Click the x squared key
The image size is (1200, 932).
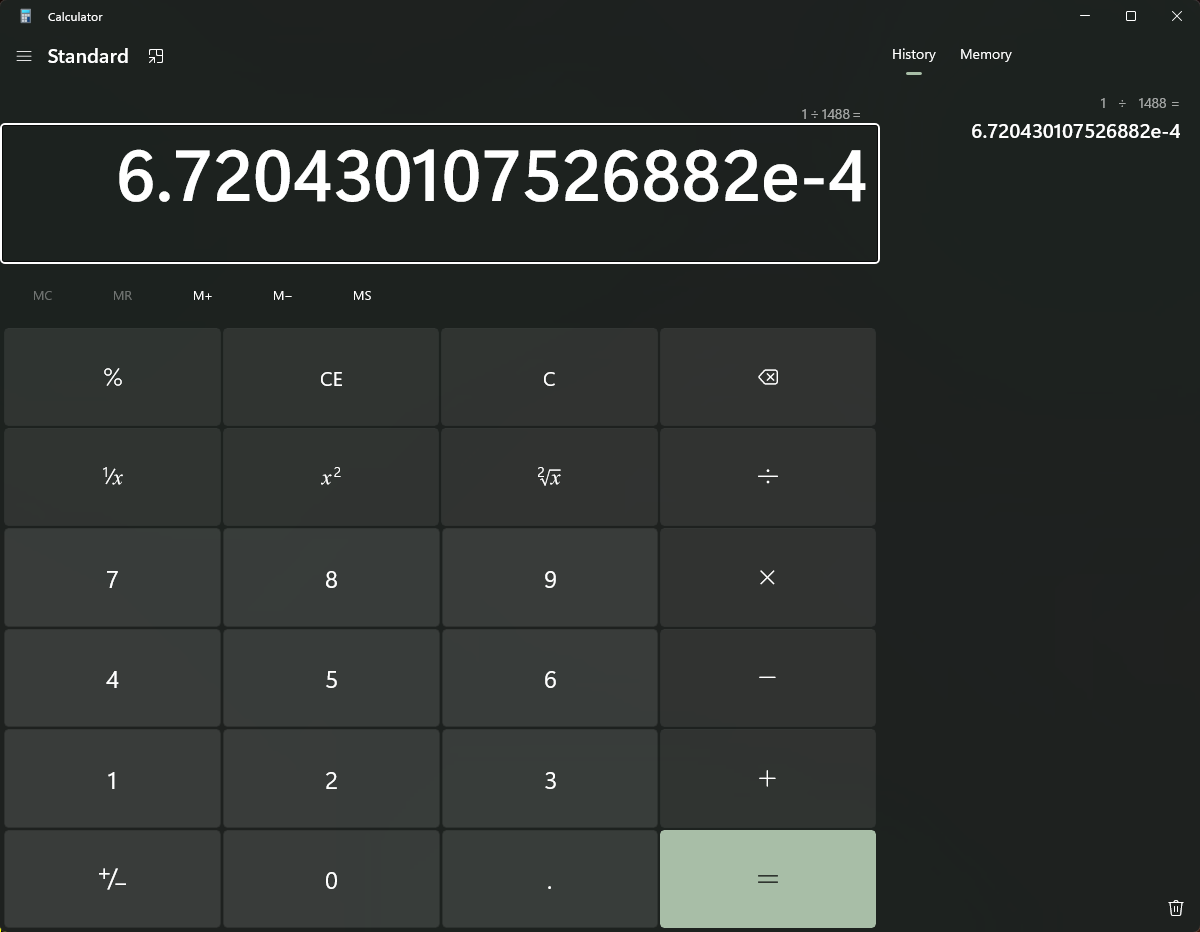(331, 477)
